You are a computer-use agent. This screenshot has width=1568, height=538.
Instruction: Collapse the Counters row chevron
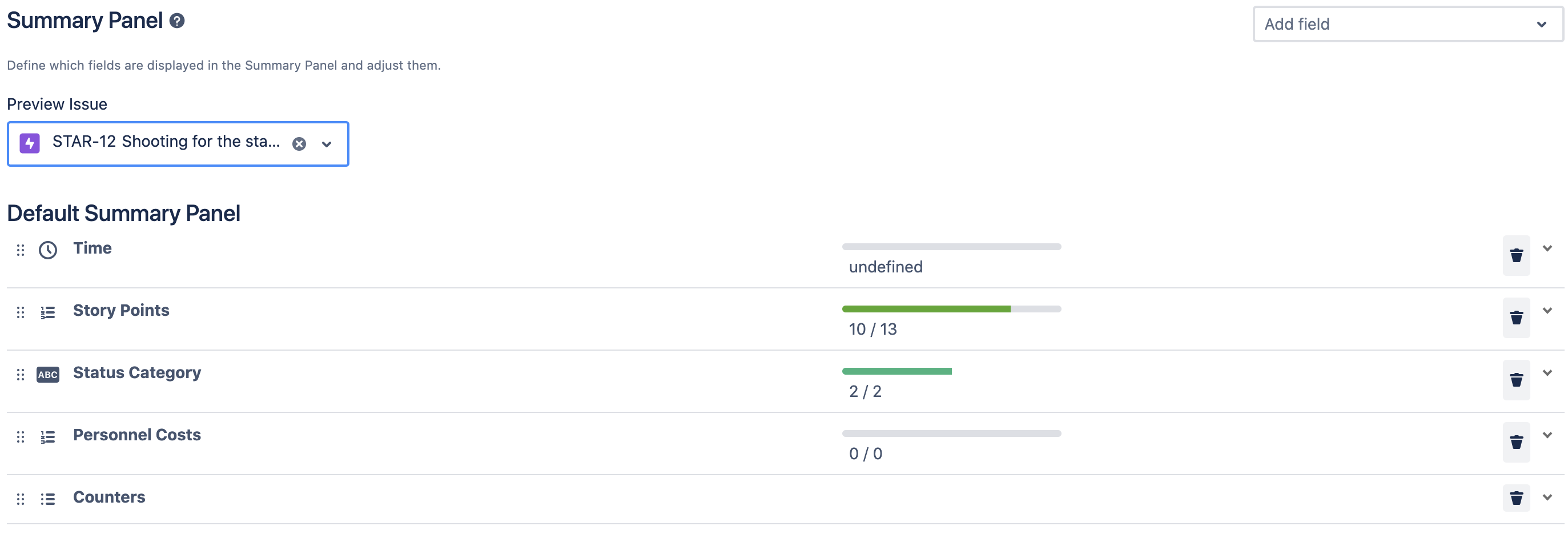[x=1548, y=497]
